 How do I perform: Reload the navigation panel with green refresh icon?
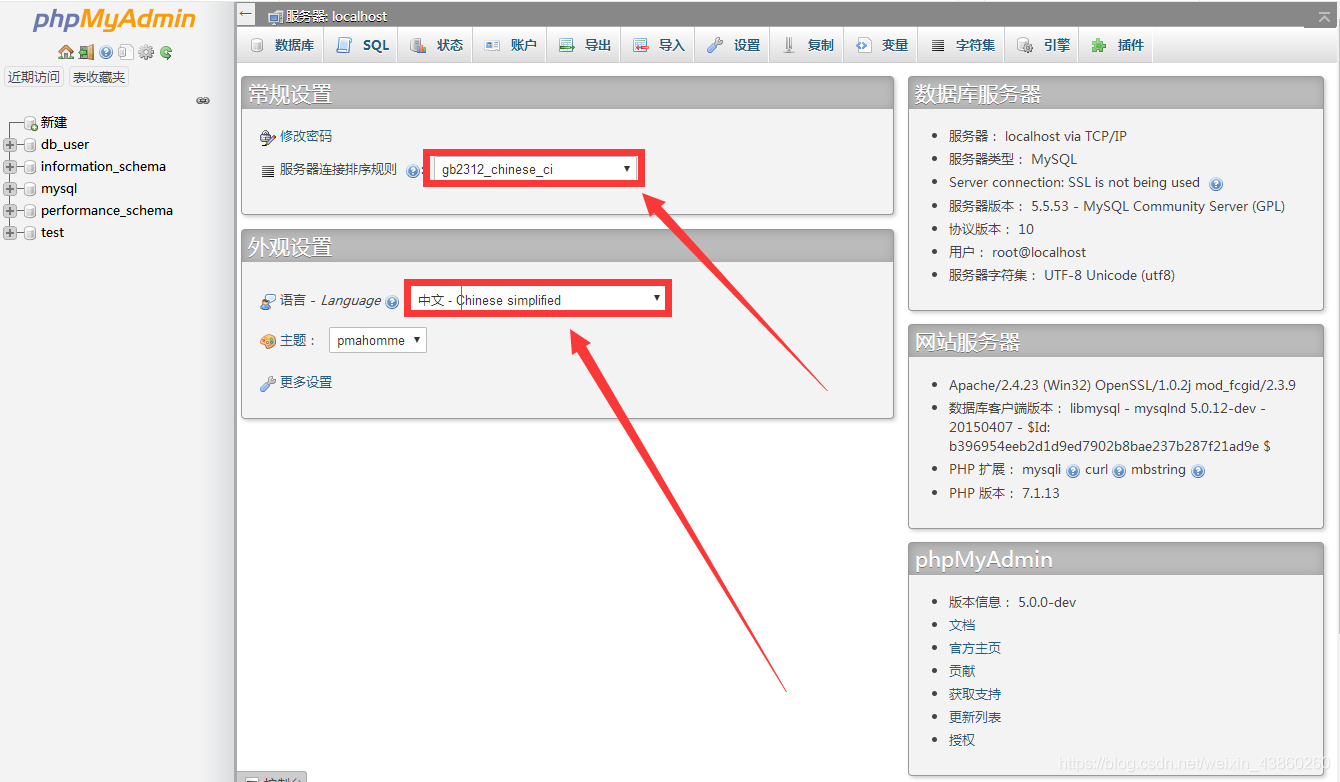coord(166,52)
